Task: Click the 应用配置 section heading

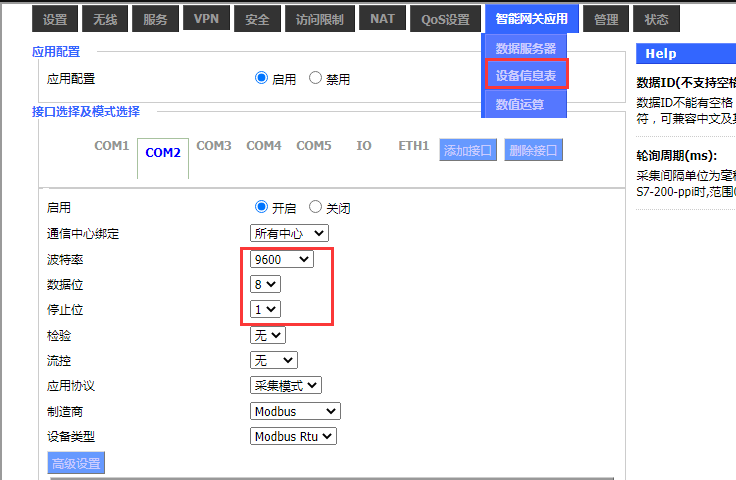Action: pos(56,52)
